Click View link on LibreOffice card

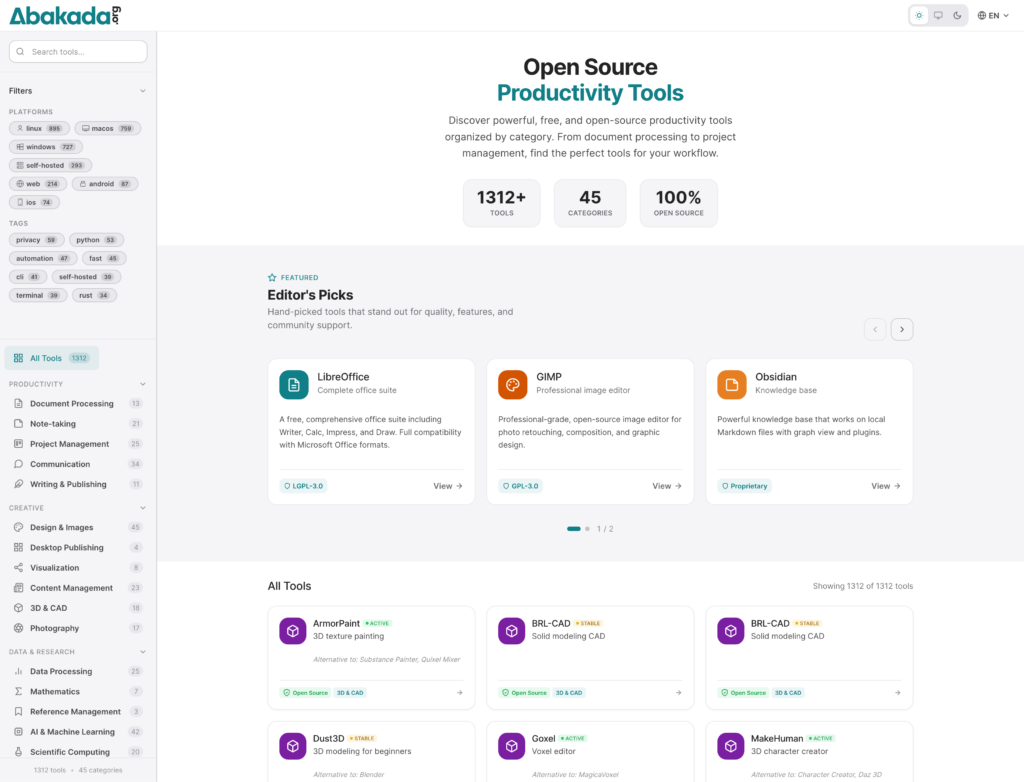[448, 486]
